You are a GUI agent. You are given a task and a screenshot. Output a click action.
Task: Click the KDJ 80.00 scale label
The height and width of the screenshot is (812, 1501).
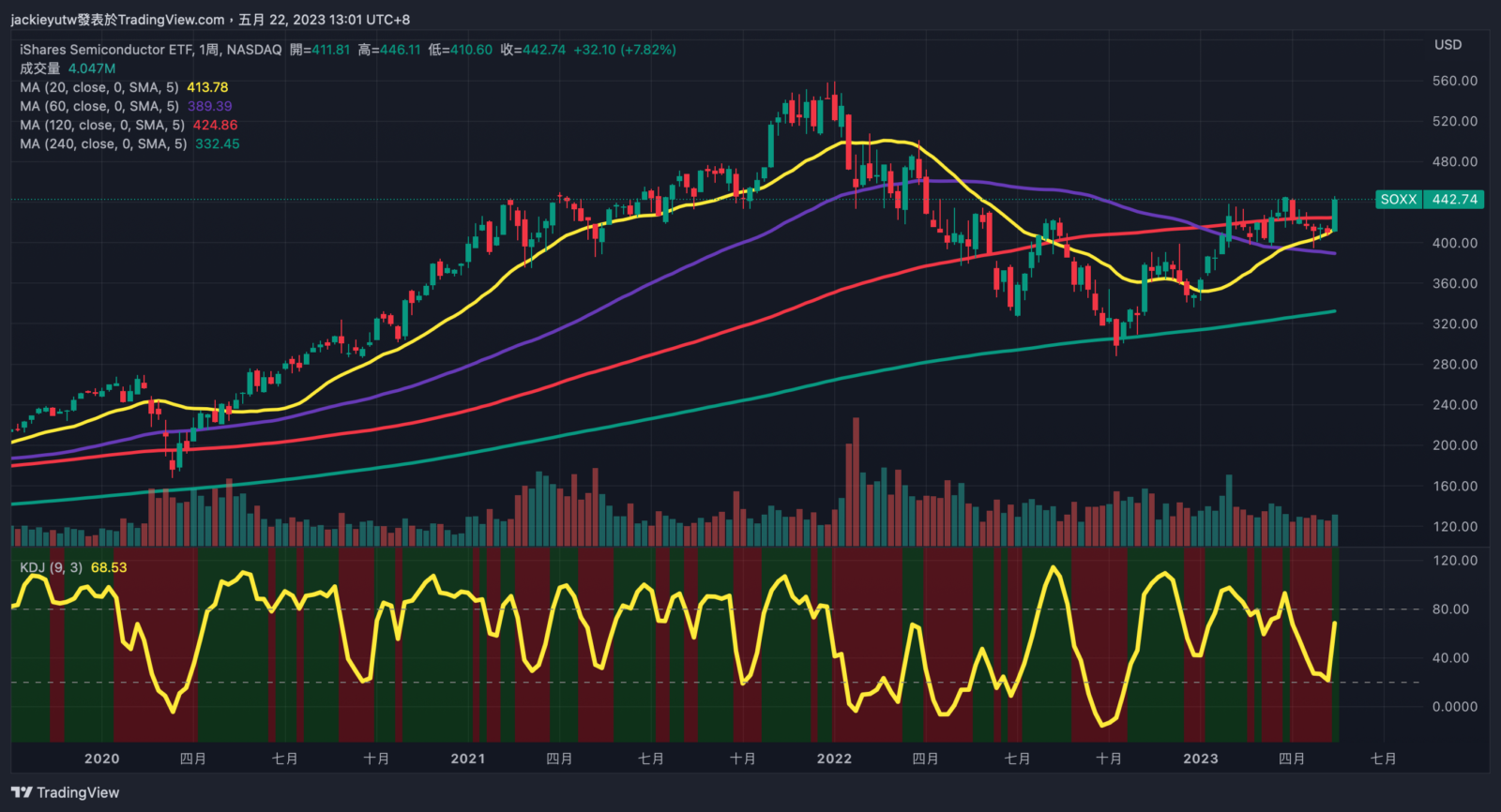(1450, 609)
